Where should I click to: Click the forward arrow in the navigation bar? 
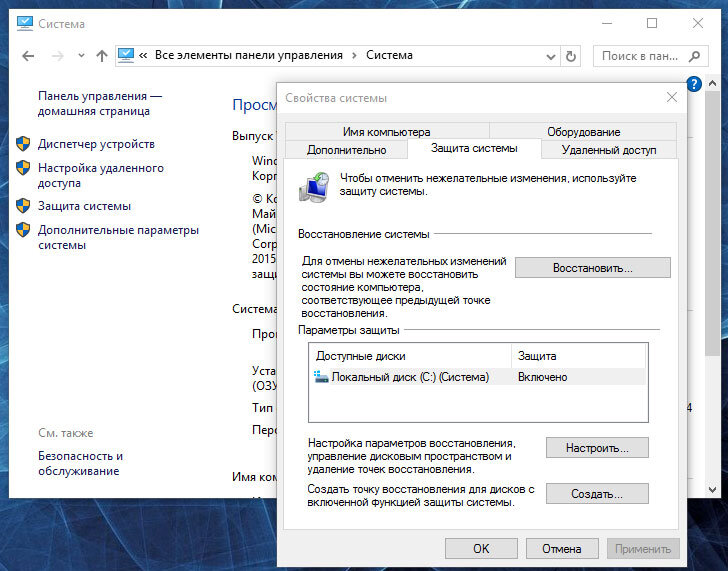click(58, 56)
